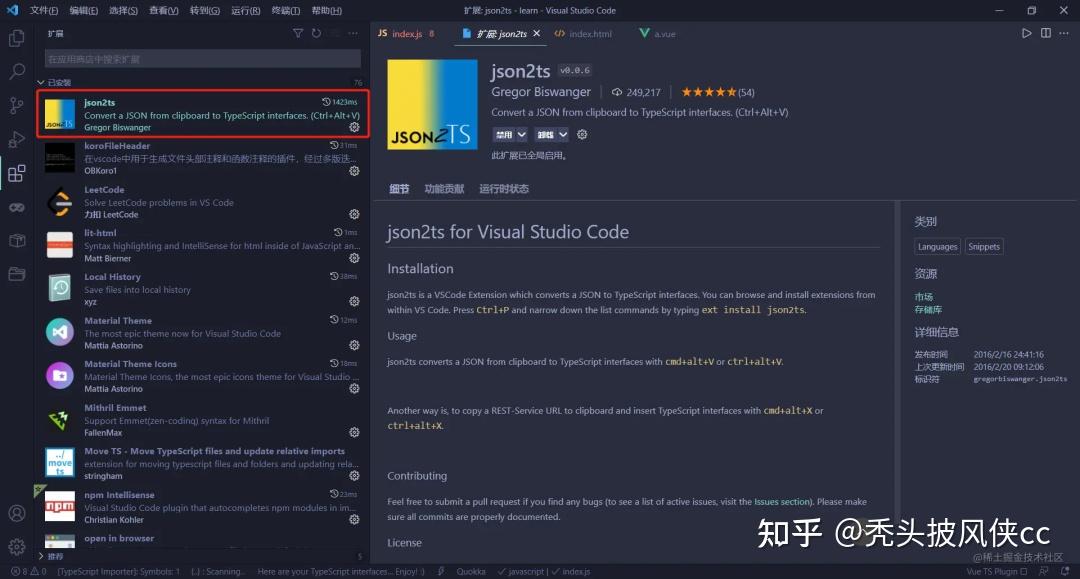Select LeetCode extension in the list

pos(202,202)
